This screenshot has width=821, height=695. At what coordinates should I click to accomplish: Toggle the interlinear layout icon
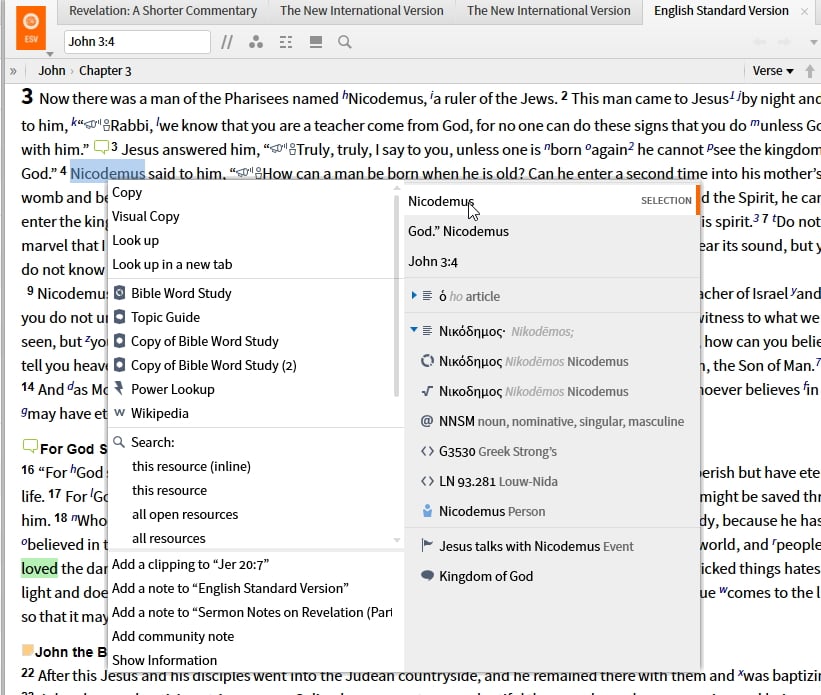(x=286, y=42)
